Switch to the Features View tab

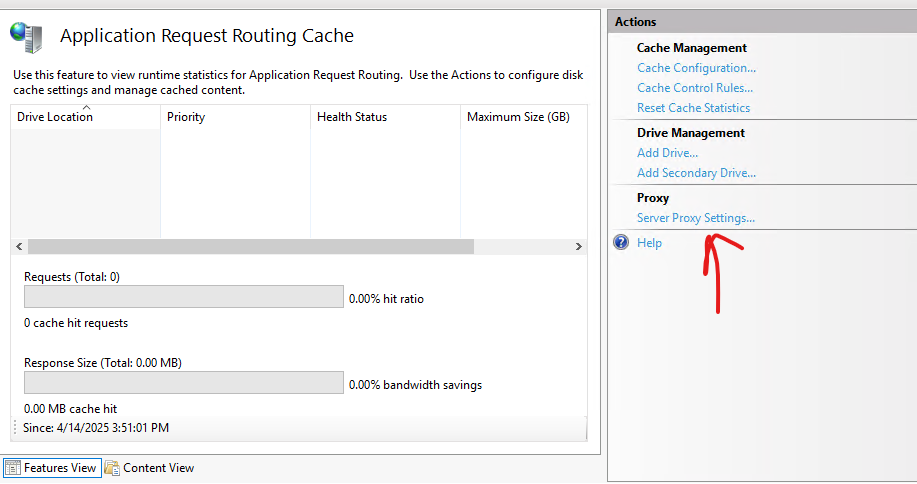coord(52,468)
